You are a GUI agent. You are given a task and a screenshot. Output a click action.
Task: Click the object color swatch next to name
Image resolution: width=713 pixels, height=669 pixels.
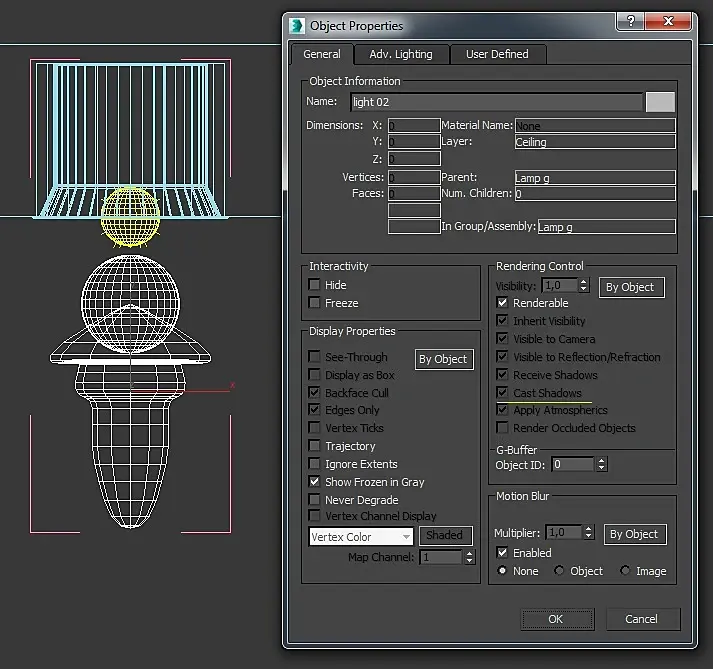click(660, 102)
